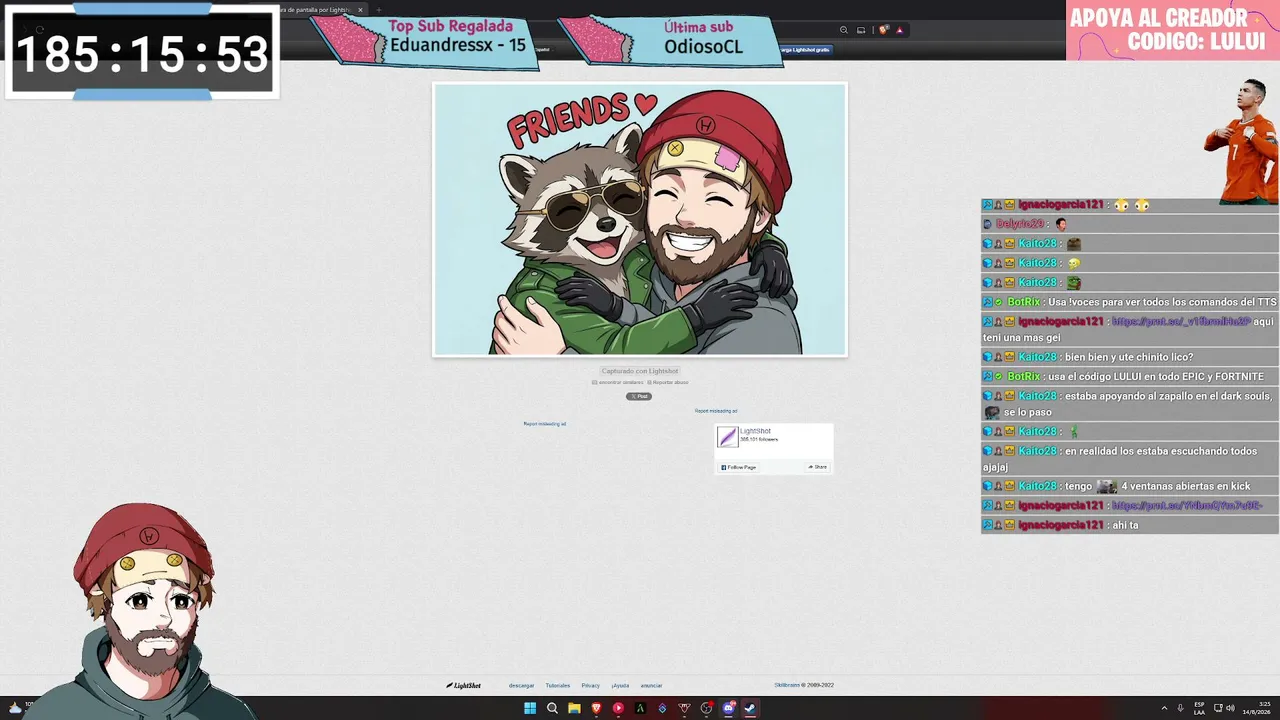
Task: Switch the ESP LAA keyboard language
Action: point(1200,708)
